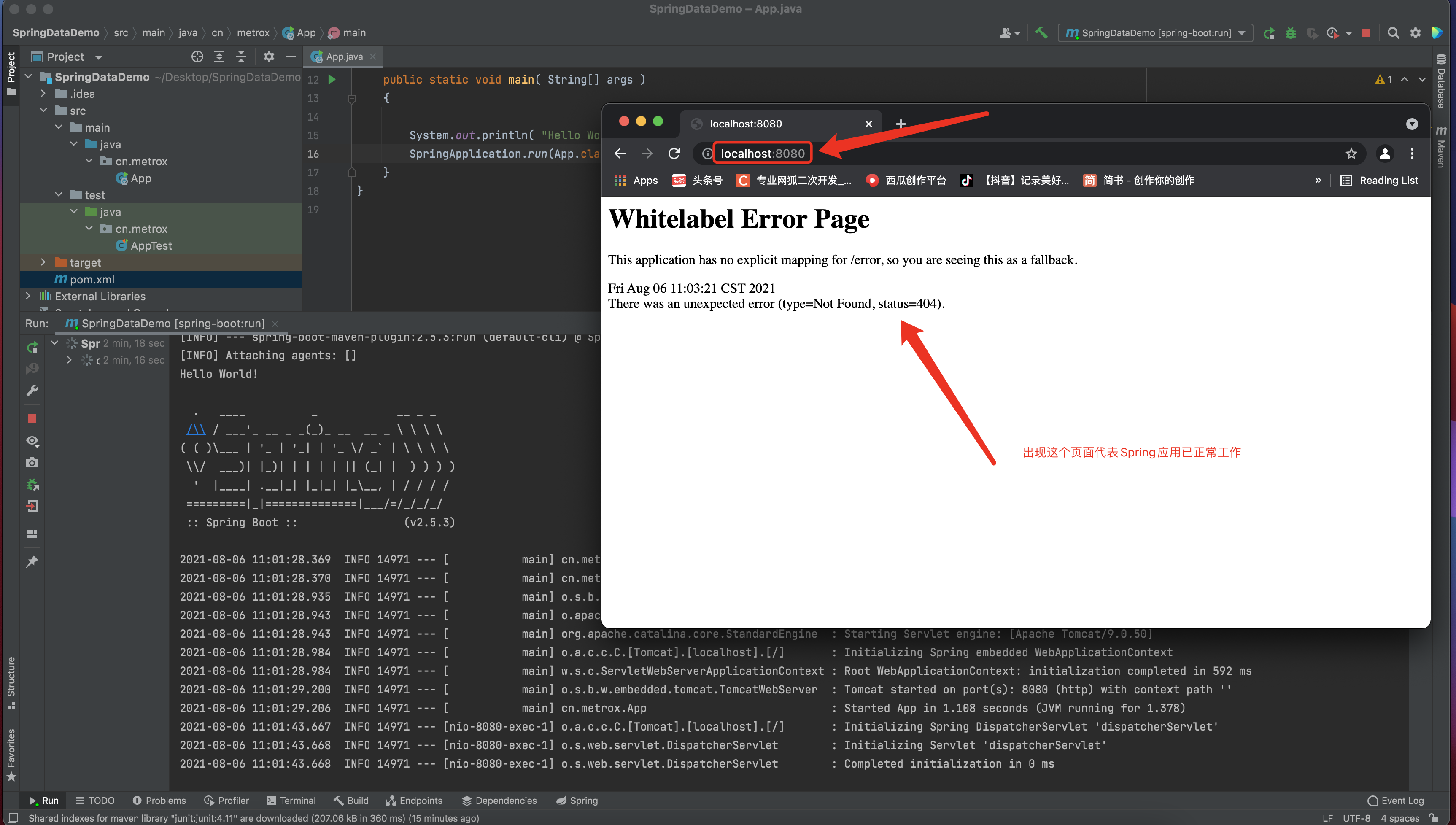Toggle the eye icon in the Run toolbar
1456x825 pixels.
[32, 441]
